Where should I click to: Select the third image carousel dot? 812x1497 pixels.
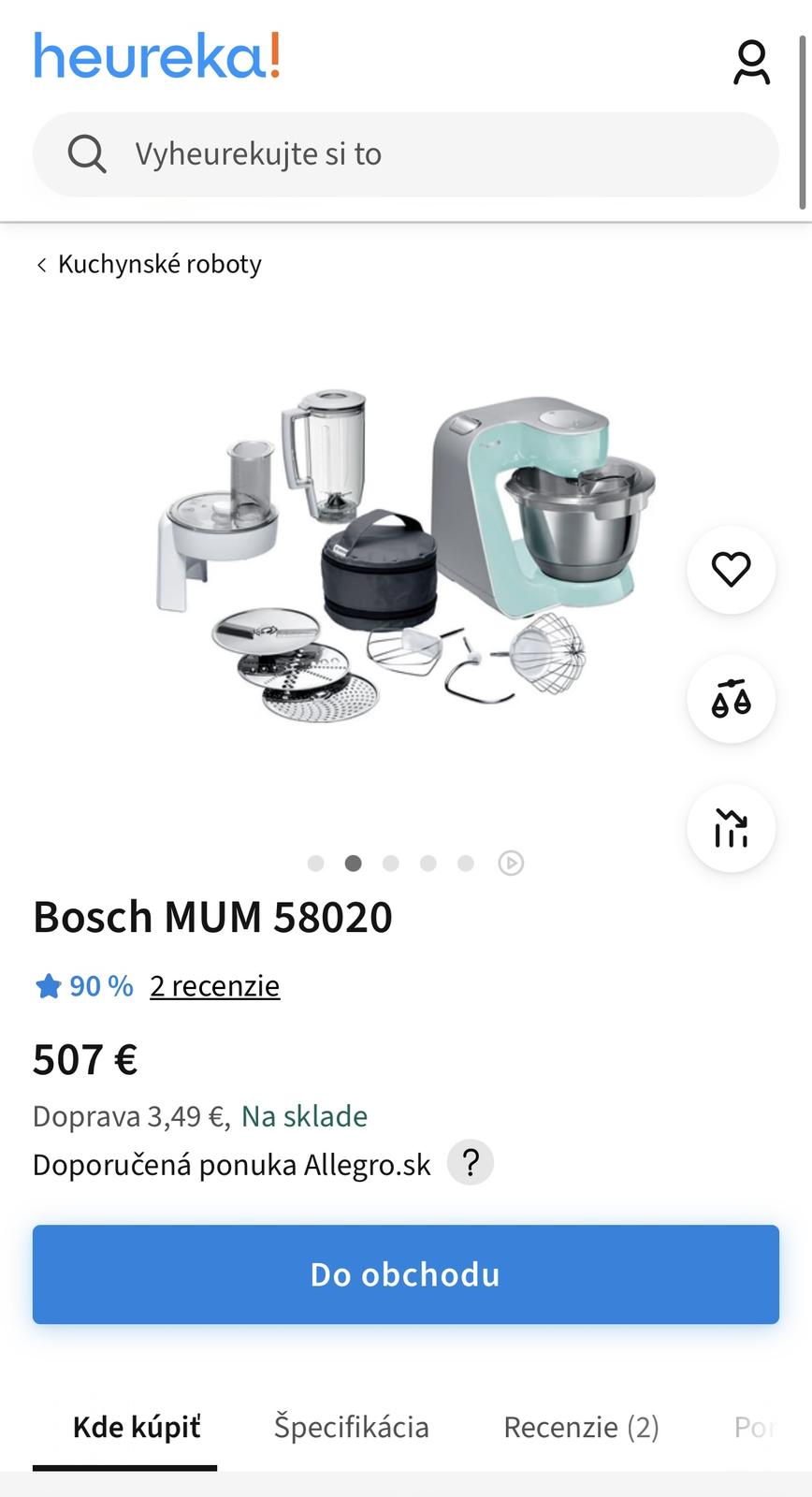coord(391,863)
